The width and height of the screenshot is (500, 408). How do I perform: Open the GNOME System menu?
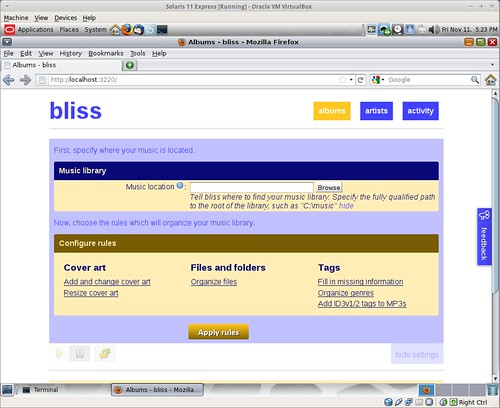pyautogui.click(x=95, y=30)
